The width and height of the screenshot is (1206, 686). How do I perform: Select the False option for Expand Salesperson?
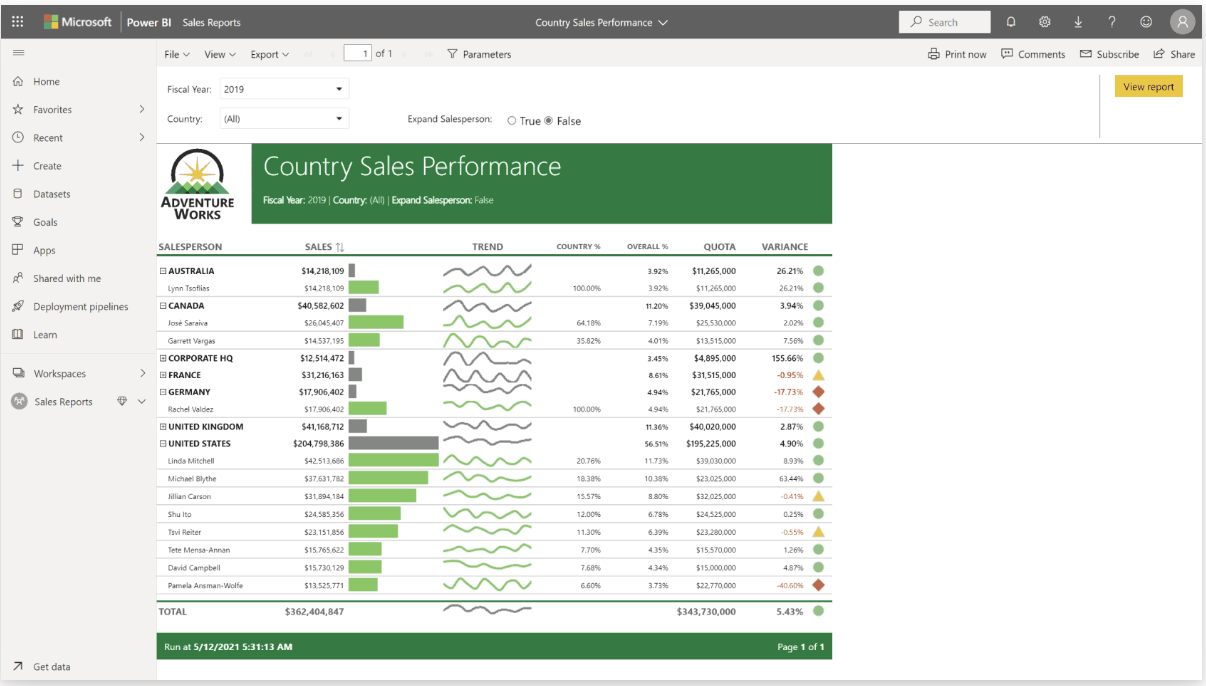click(x=549, y=120)
